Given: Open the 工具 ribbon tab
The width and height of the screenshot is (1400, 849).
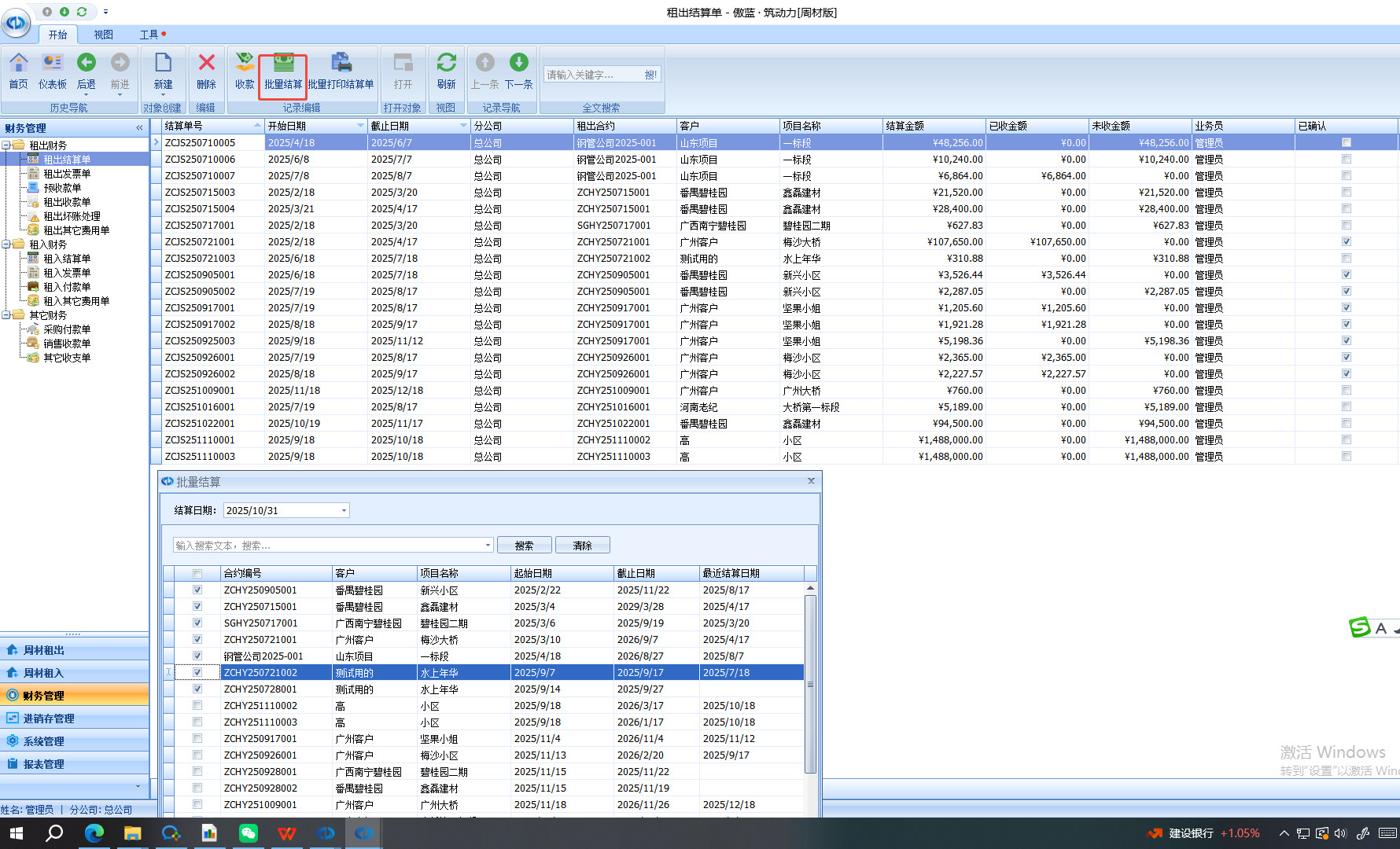Looking at the screenshot, I should click(x=149, y=35).
